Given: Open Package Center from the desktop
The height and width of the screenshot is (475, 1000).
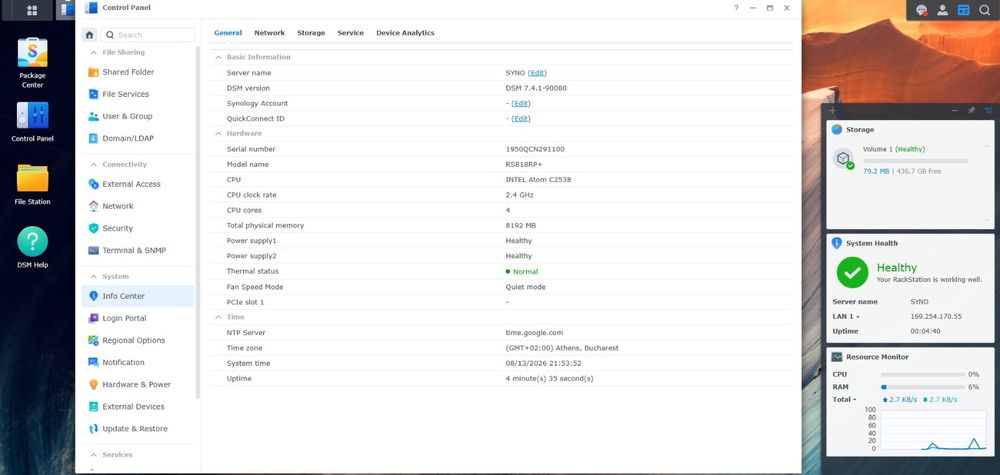Looking at the screenshot, I should pos(33,62).
